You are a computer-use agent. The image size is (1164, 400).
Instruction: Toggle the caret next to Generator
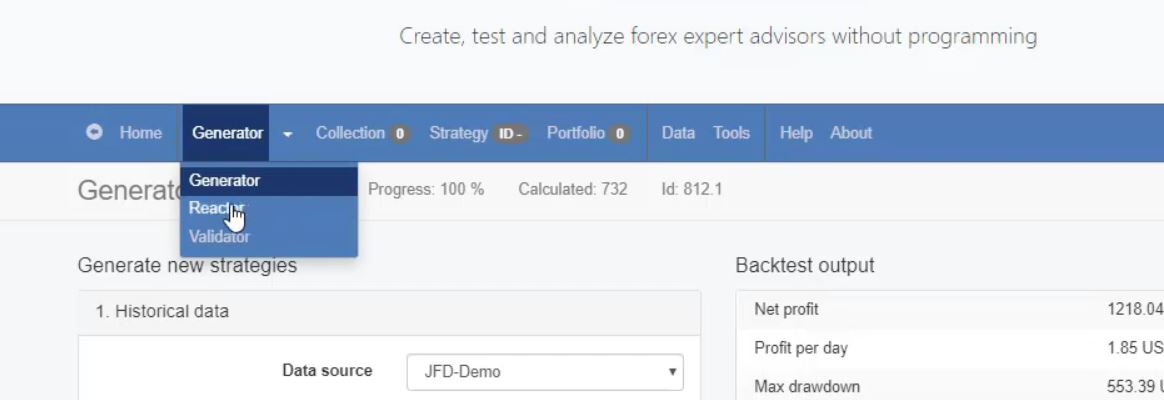[287, 133]
